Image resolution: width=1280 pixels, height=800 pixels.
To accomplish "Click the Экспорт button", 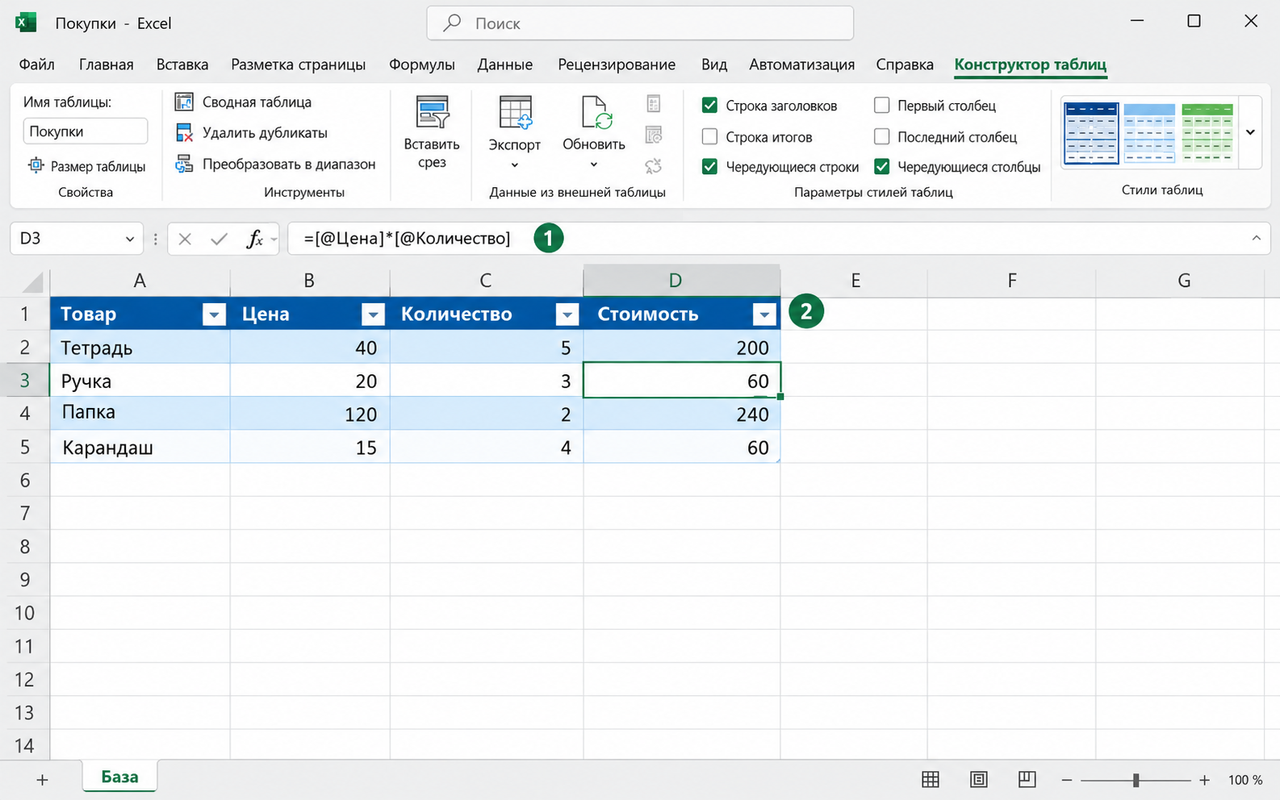I will 515,134.
